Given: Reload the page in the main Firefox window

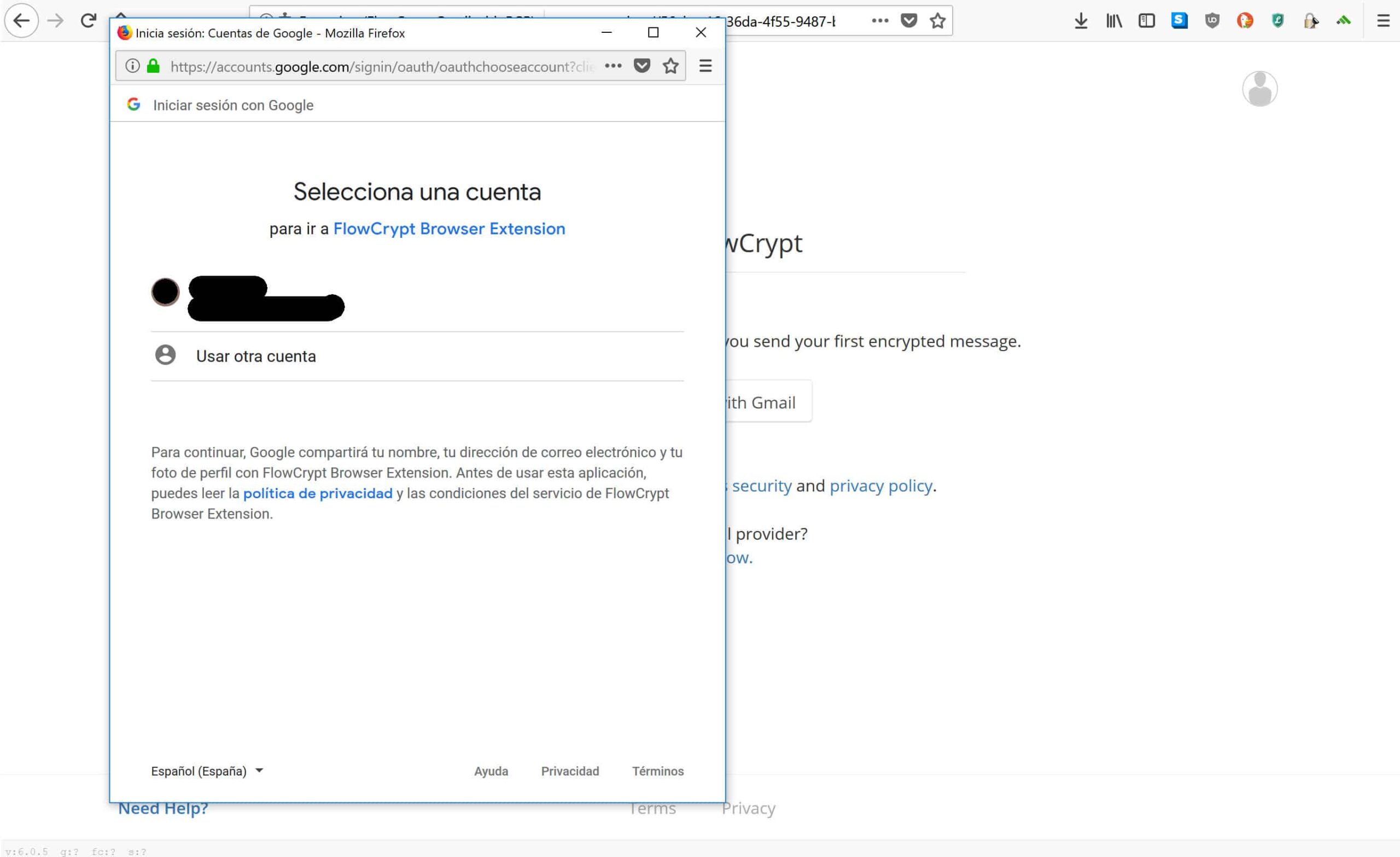Looking at the screenshot, I should [x=88, y=21].
